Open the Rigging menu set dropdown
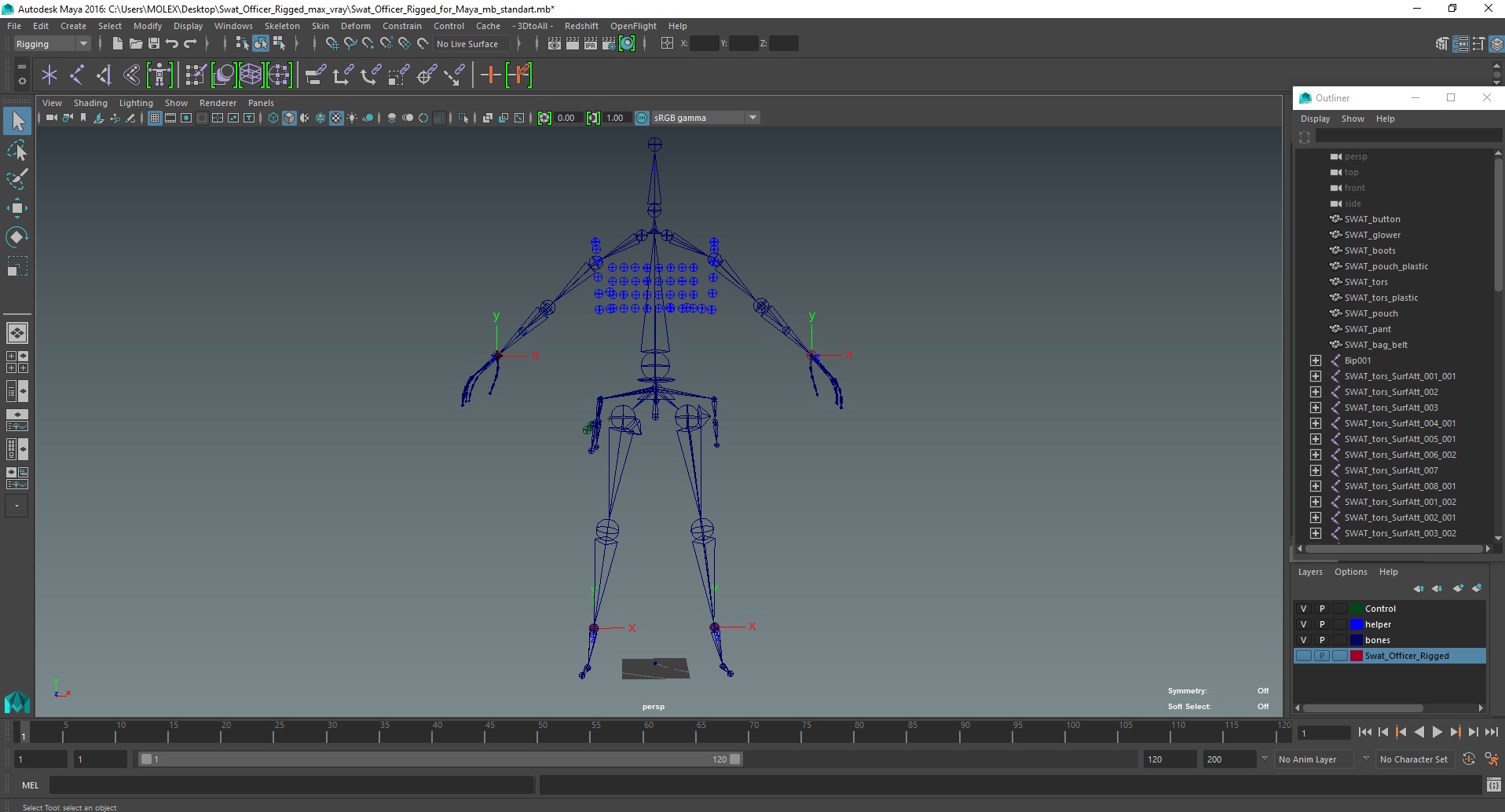This screenshot has height=812, width=1505. pyautogui.click(x=51, y=44)
